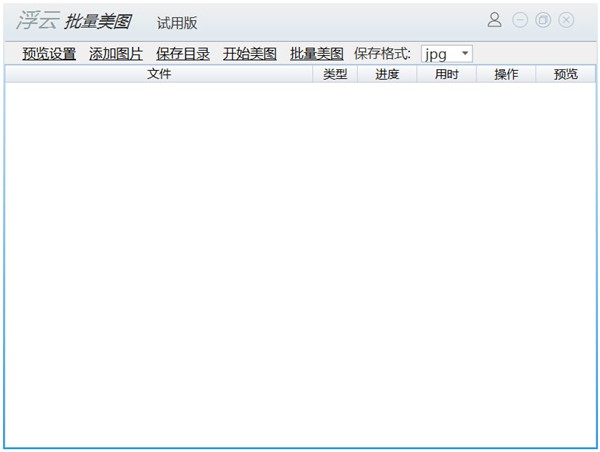Open 批量美图 batch beautify link
600x452 pixels.
(317, 54)
